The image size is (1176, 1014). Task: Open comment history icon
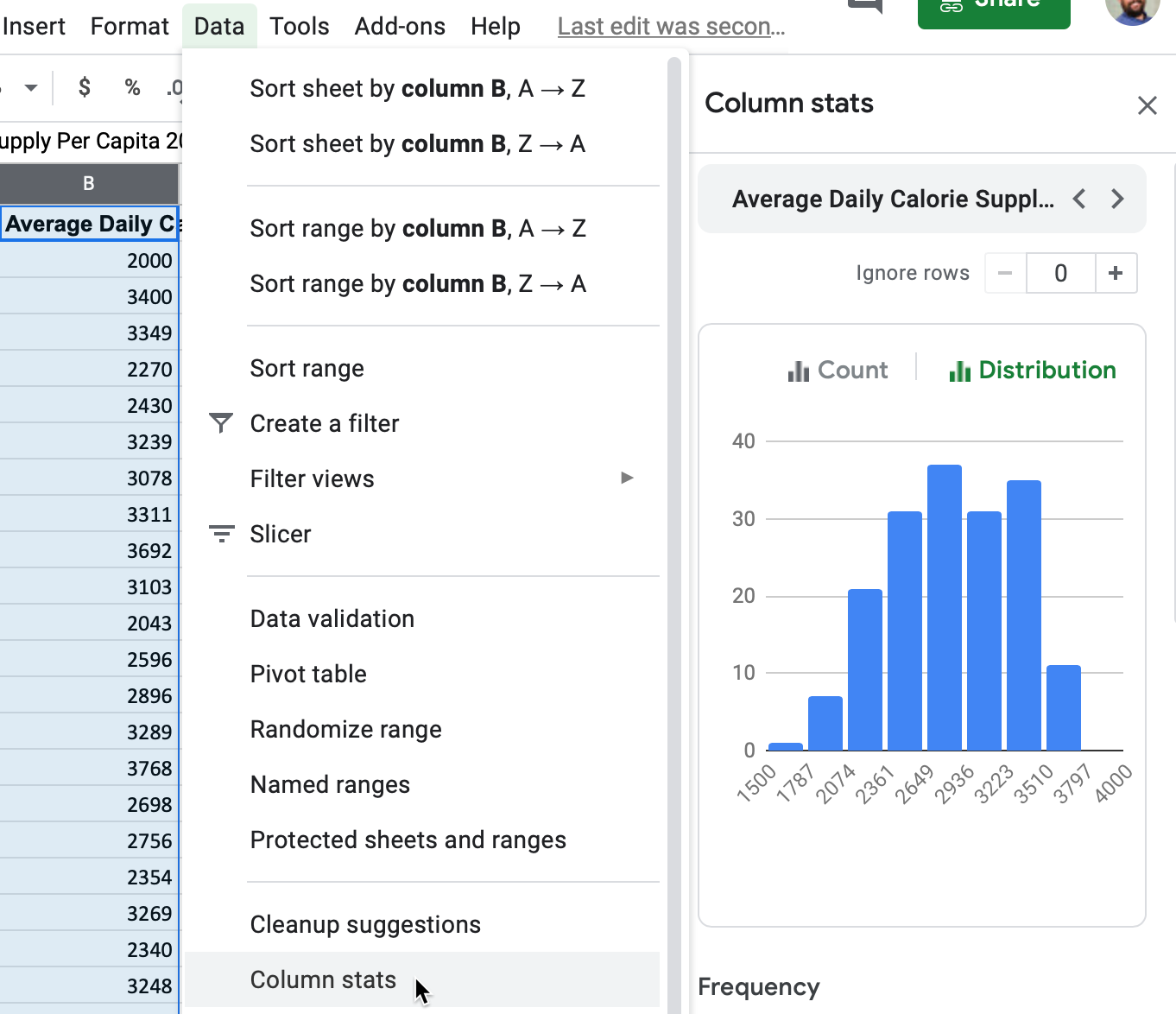(x=865, y=7)
